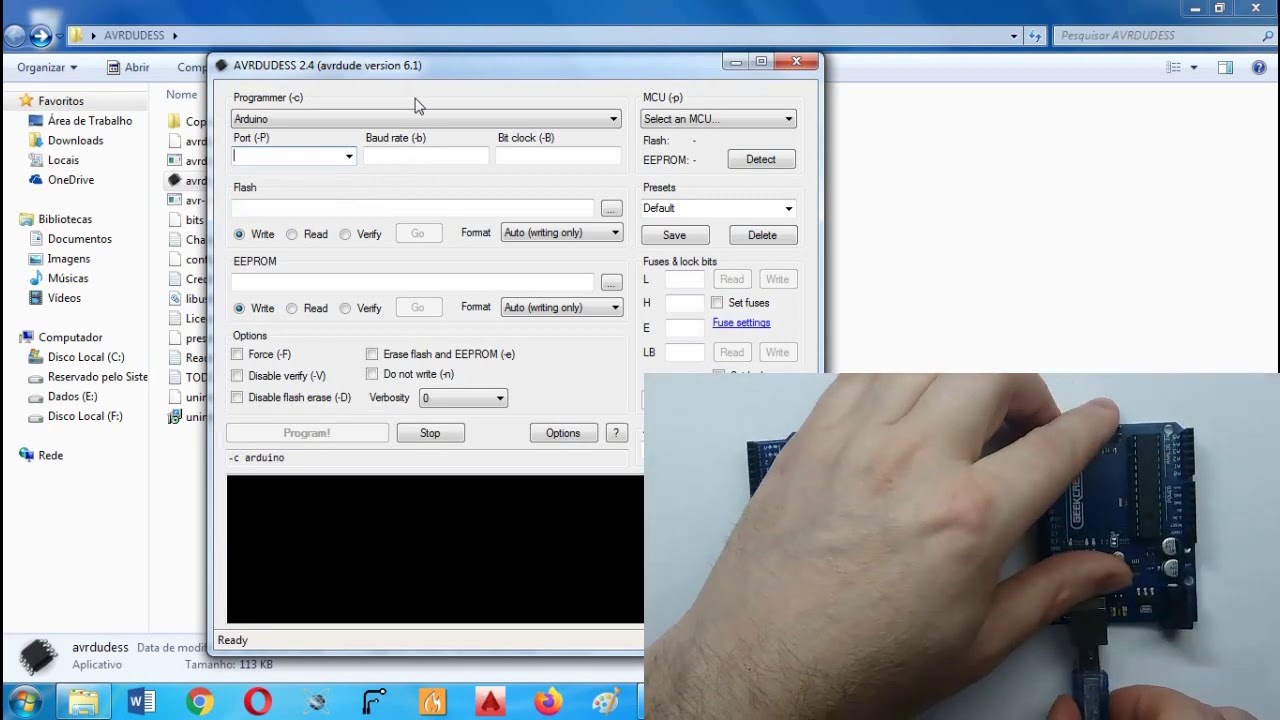This screenshot has height=720, width=1280.
Task: Select Flash Write radio button
Action: [239, 234]
